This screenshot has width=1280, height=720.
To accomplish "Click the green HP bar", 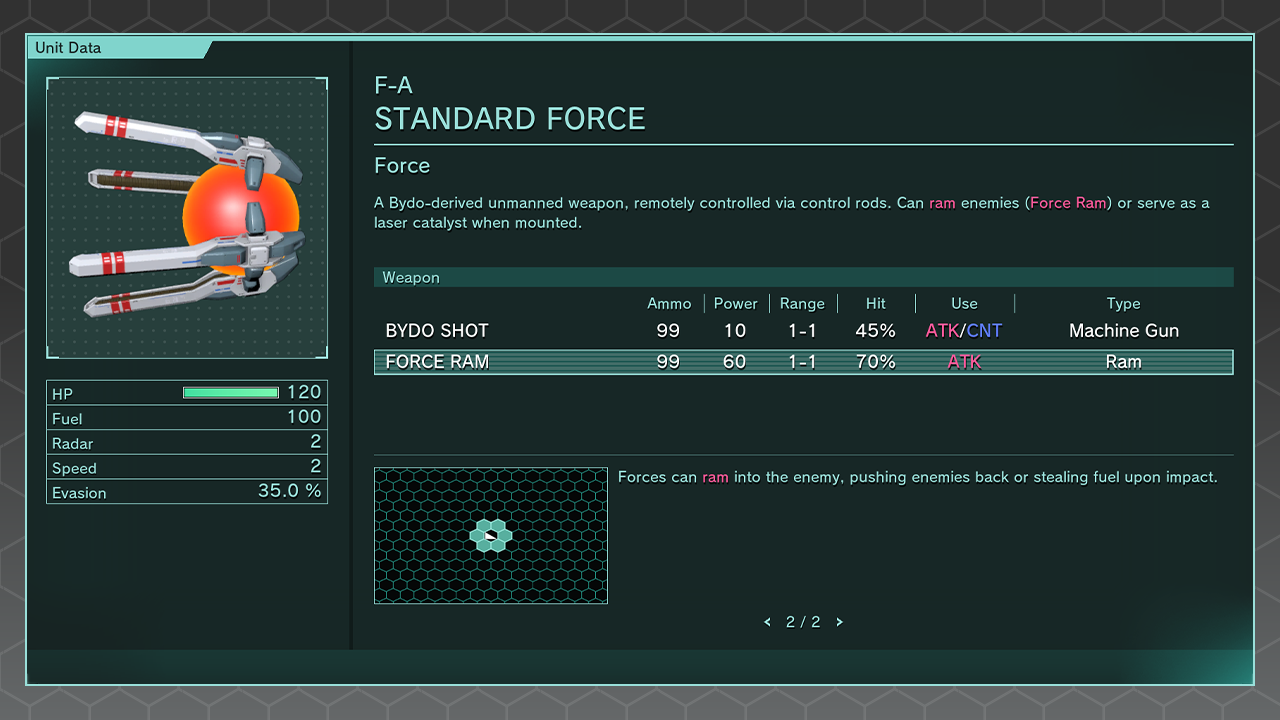I will [x=230, y=393].
